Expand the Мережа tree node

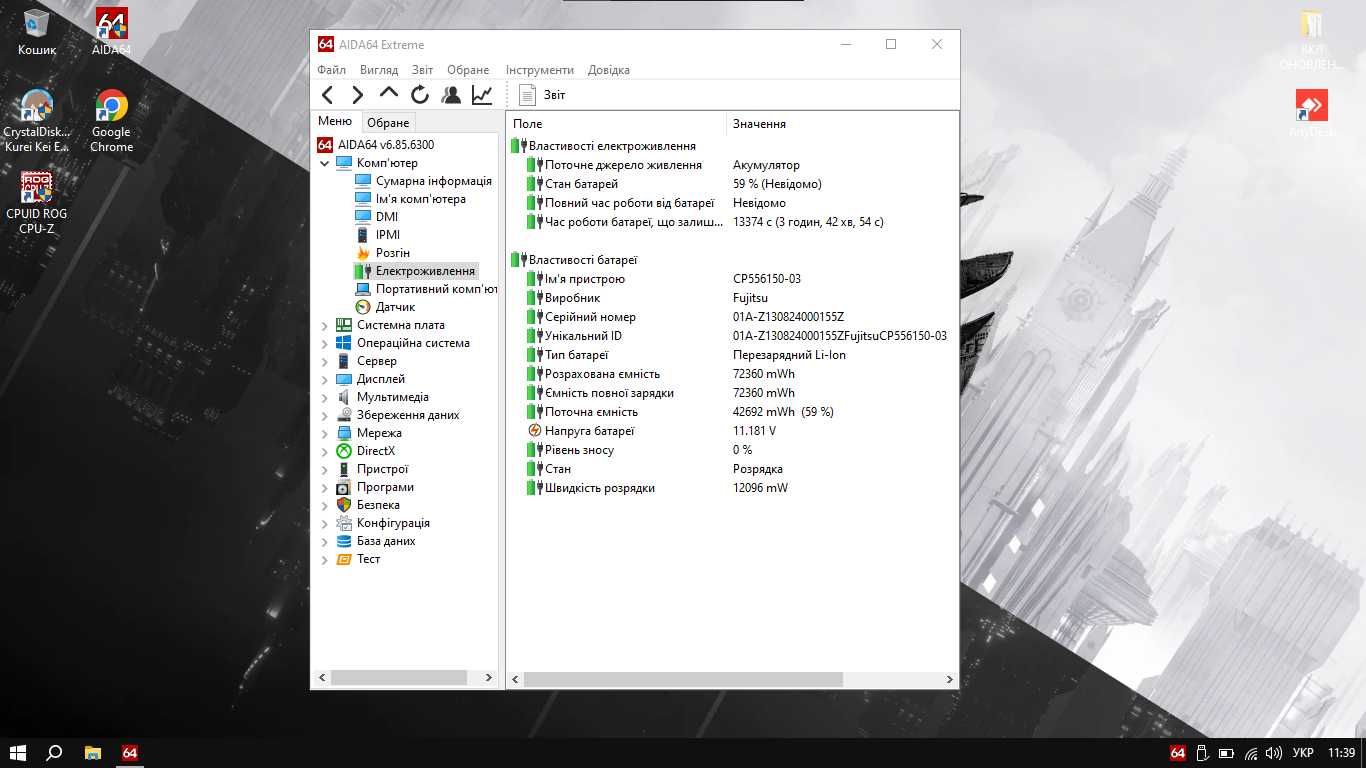point(324,433)
